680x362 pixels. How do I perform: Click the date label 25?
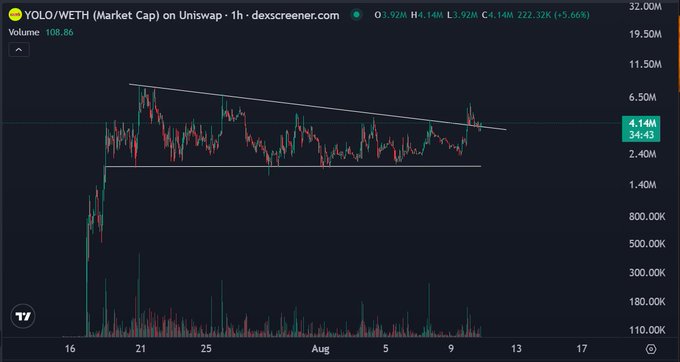click(206, 349)
